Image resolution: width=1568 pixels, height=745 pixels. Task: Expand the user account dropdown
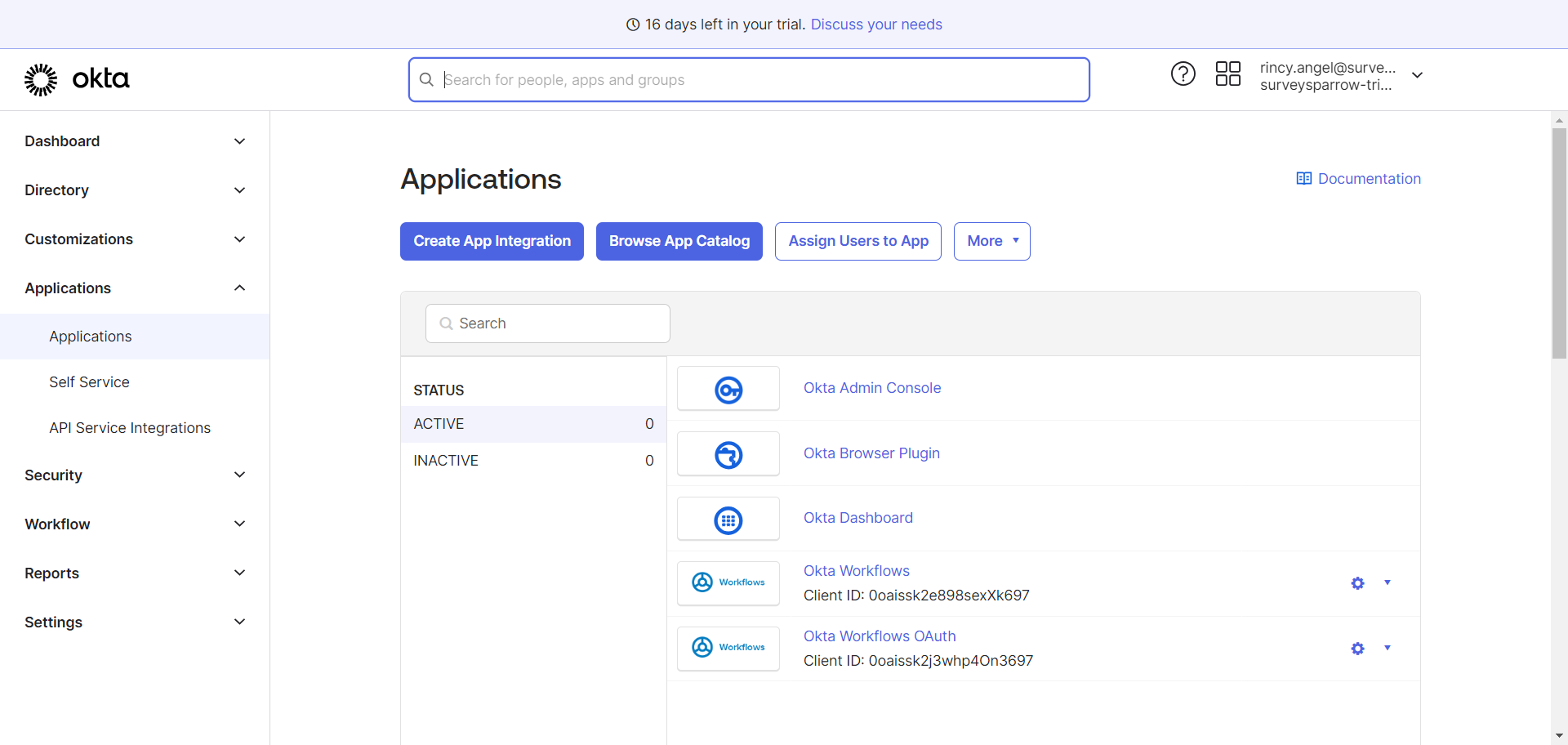(x=1418, y=75)
